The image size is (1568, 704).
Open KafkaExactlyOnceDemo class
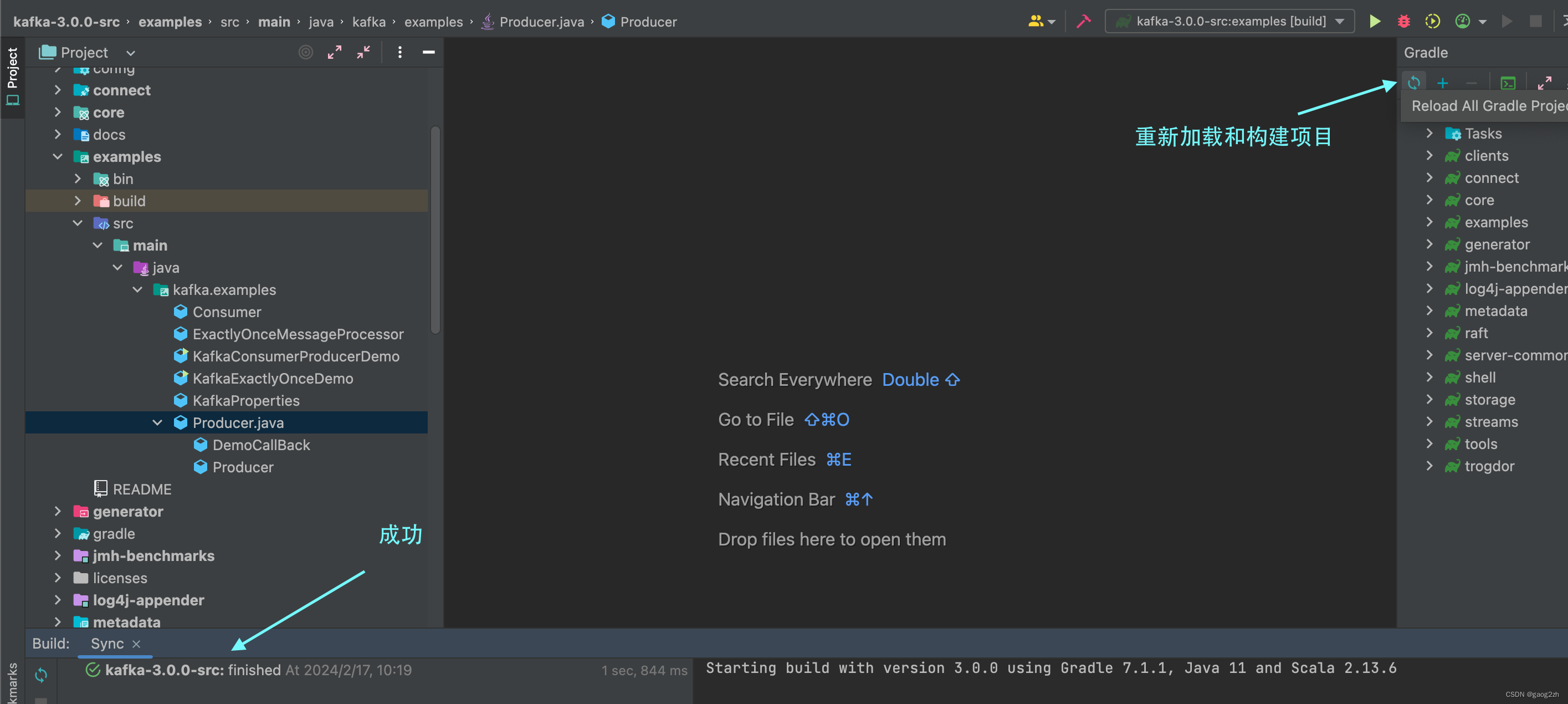pyautogui.click(x=273, y=378)
